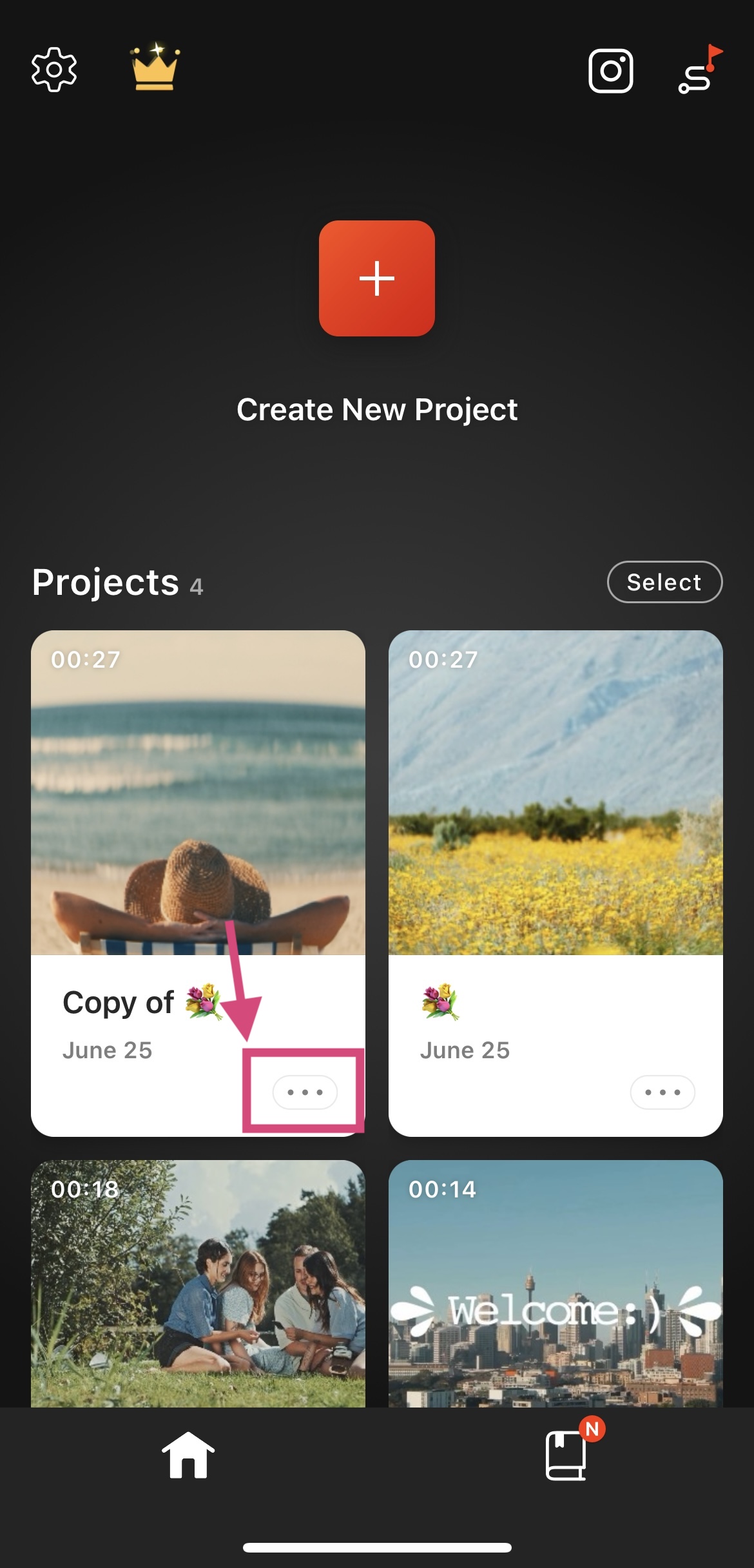The image size is (754, 1568).
Task: Tap the Copy of project title
Action: (119, 1003)
